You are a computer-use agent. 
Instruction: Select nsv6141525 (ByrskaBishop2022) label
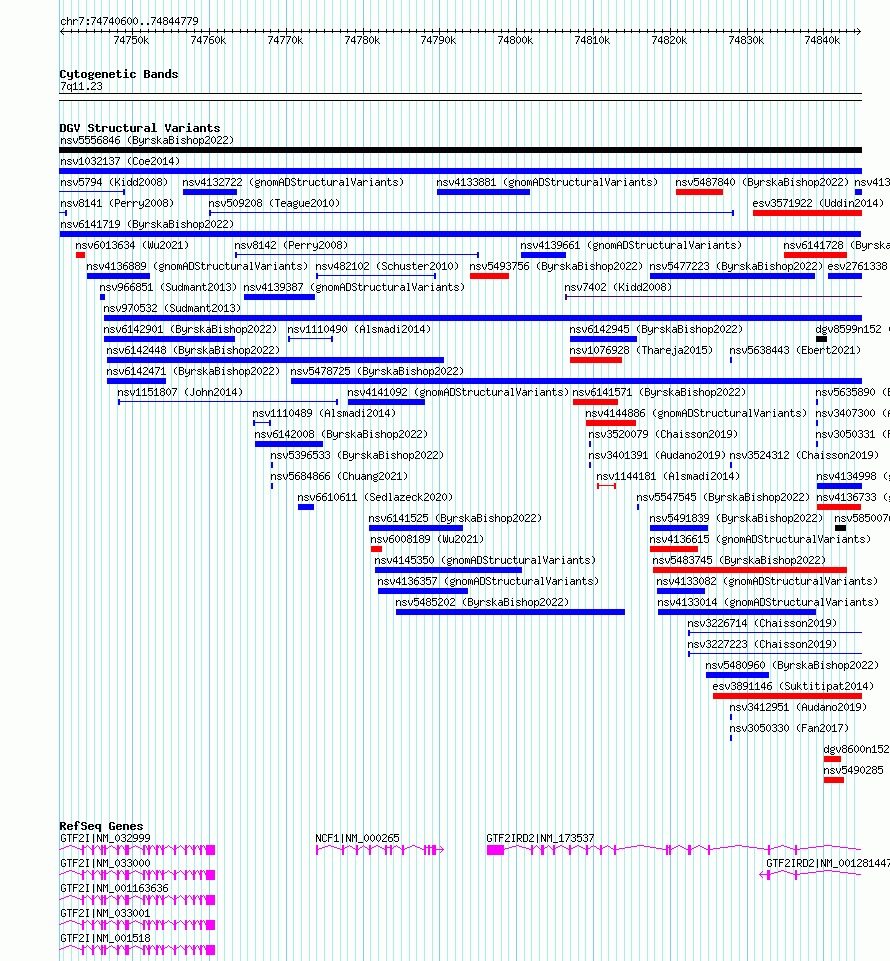(x=455, y=518)
